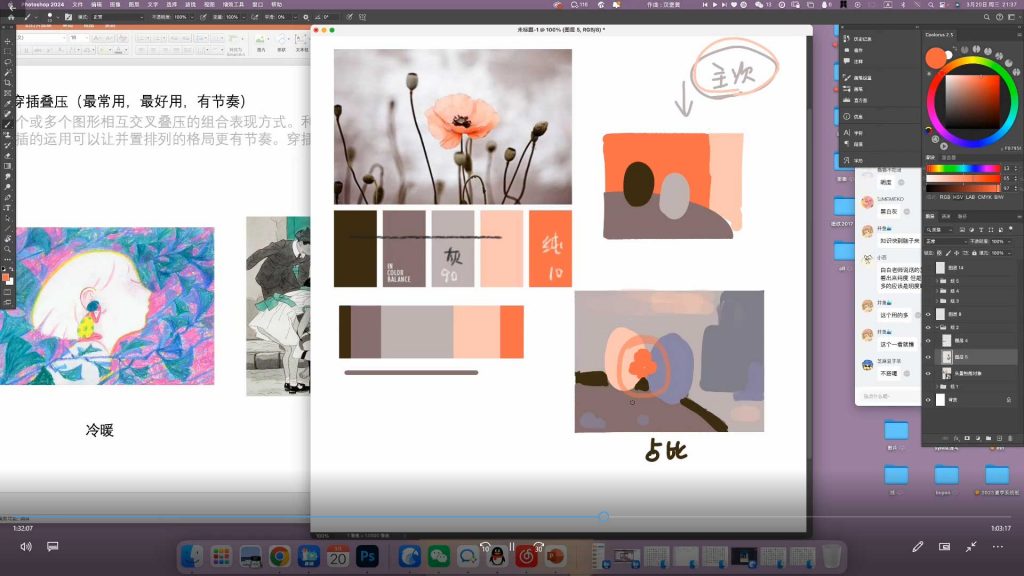Open WeChat from the macOS dock
Image resolution: width=1024 pixels, height=576 pixels.
(439, 554)
